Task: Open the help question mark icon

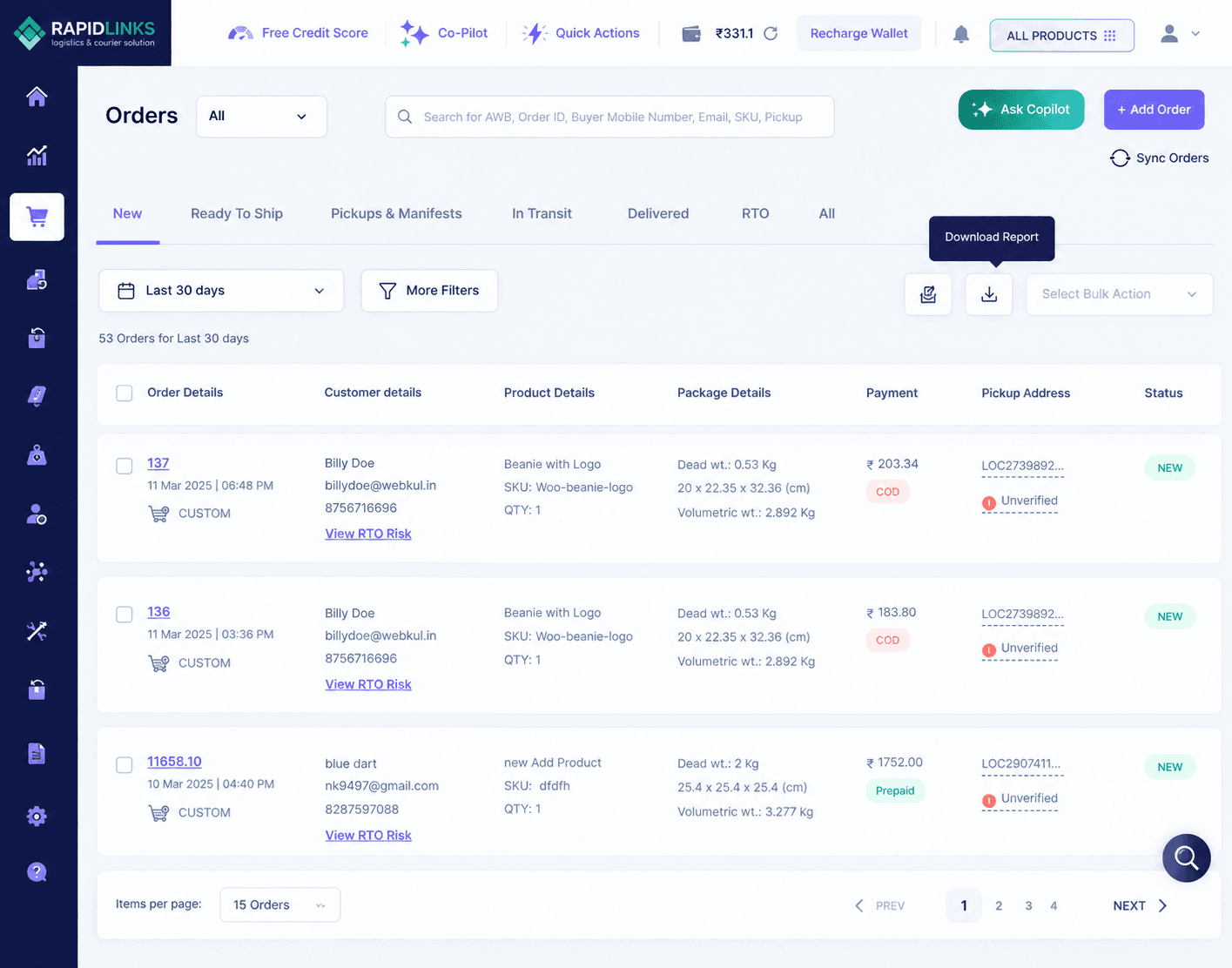Action: [37, 872]
